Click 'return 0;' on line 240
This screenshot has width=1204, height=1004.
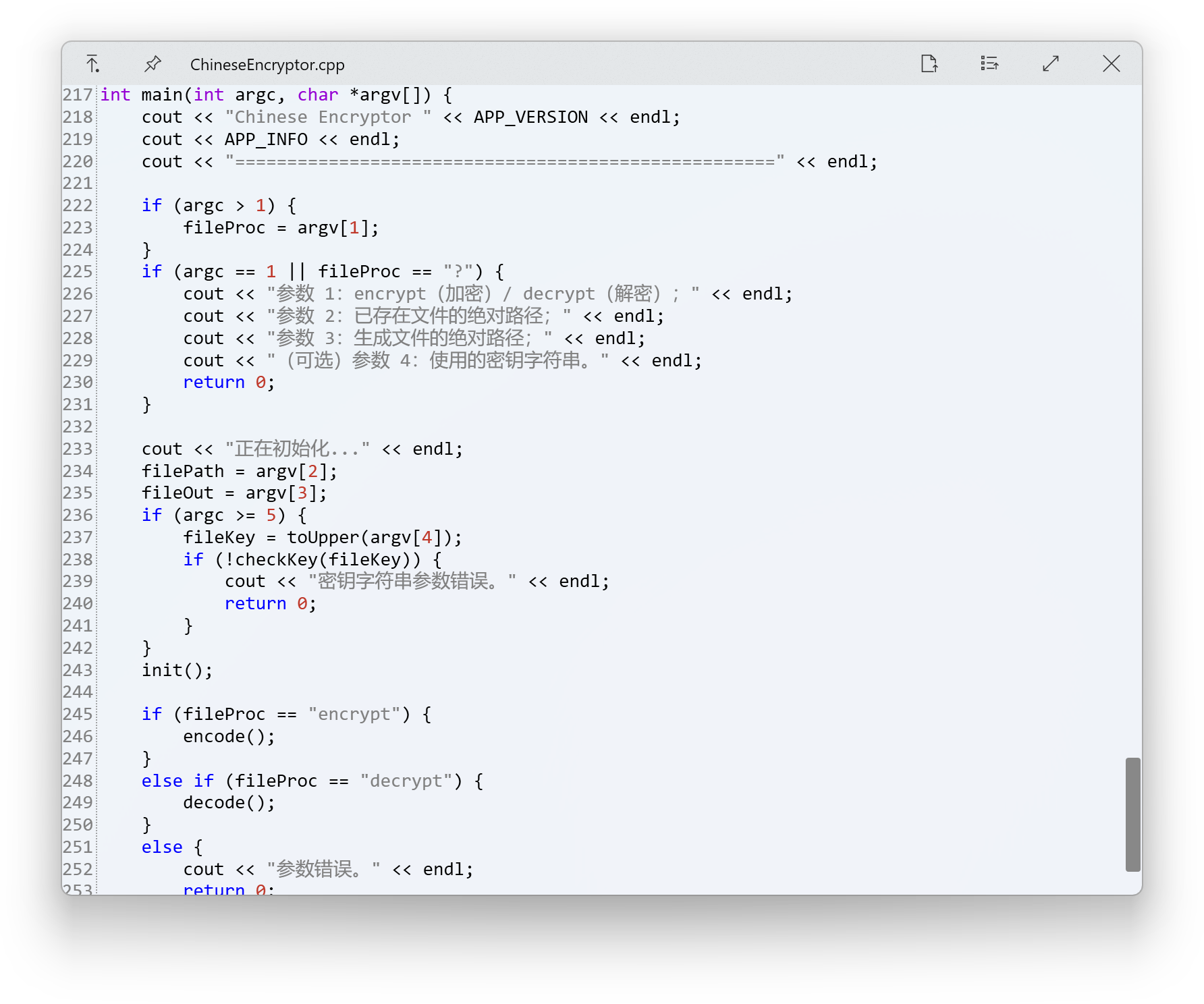coord(270,604)
